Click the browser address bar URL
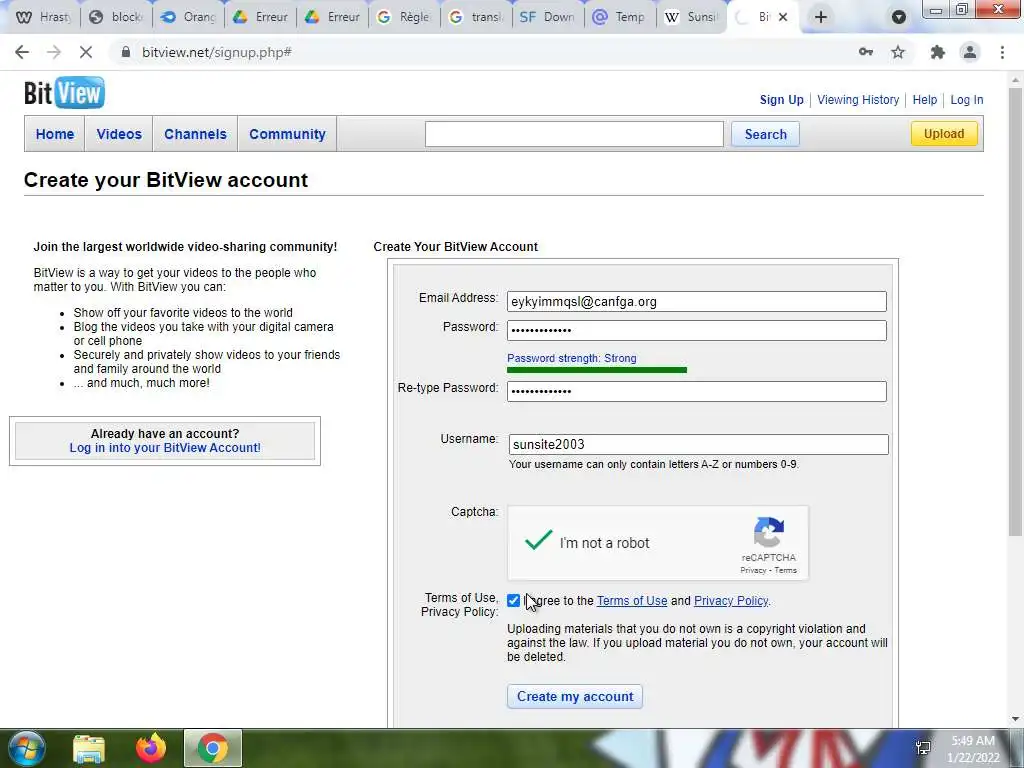 [217, 52]
